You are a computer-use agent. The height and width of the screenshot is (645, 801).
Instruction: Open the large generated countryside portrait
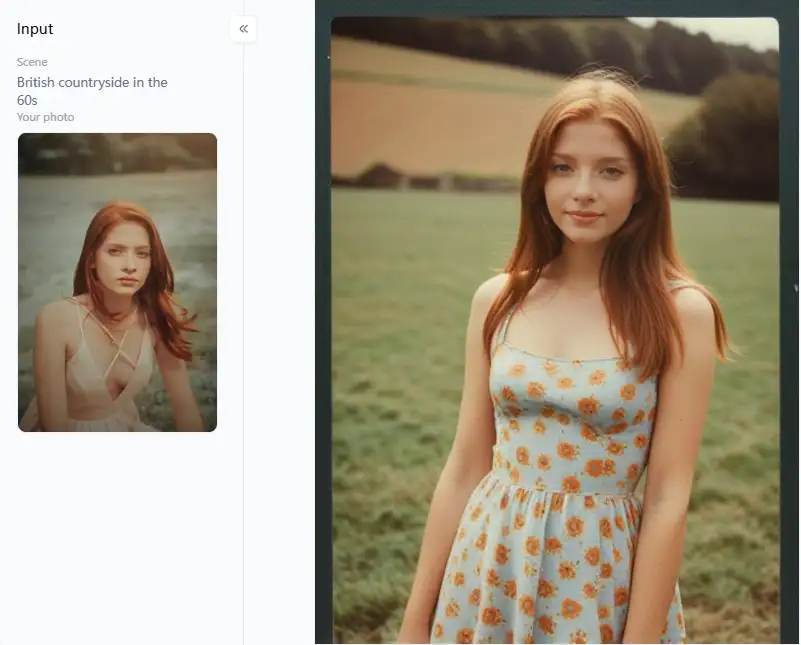tap(555, 330)
